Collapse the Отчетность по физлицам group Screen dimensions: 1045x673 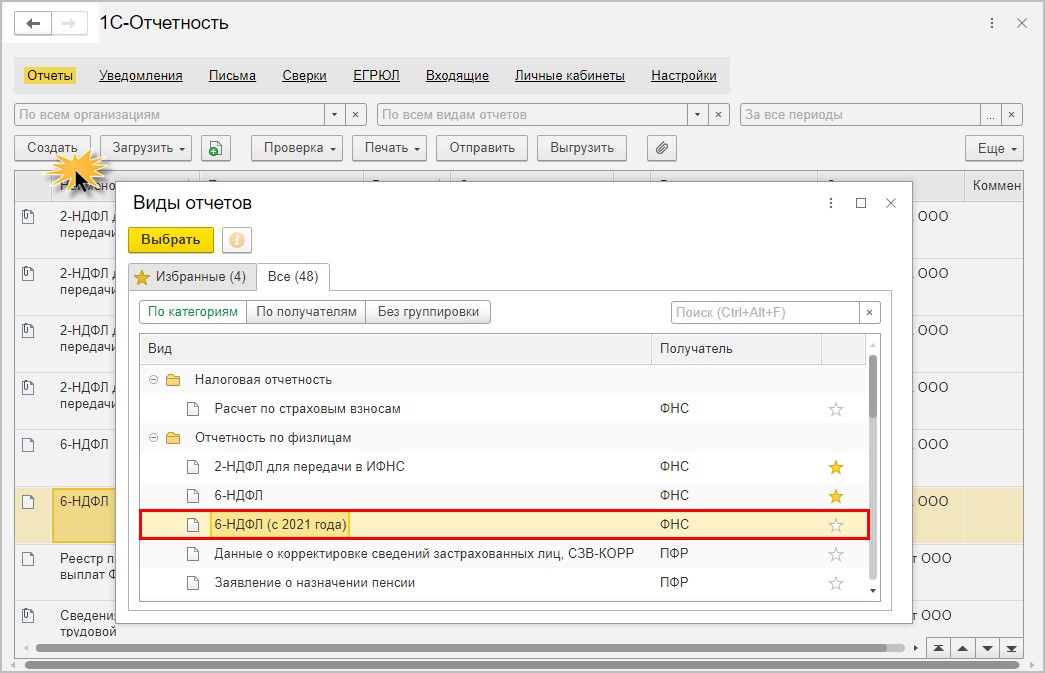(x=153, y=438)
